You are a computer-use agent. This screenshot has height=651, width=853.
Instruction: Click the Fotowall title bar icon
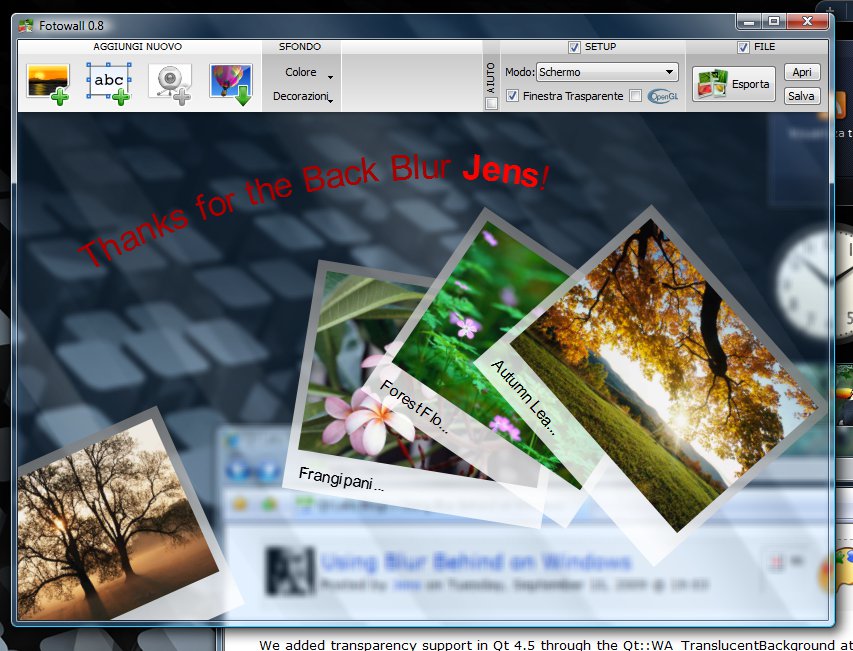[x=25, y=26]
